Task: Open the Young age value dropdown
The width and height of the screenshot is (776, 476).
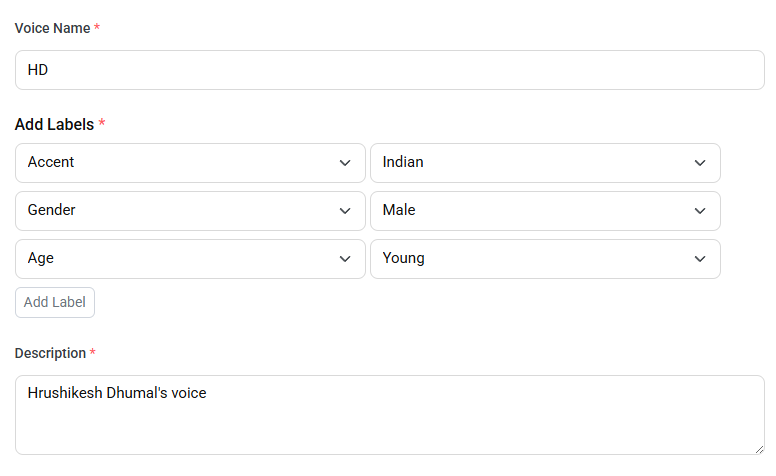Action: 545,259
